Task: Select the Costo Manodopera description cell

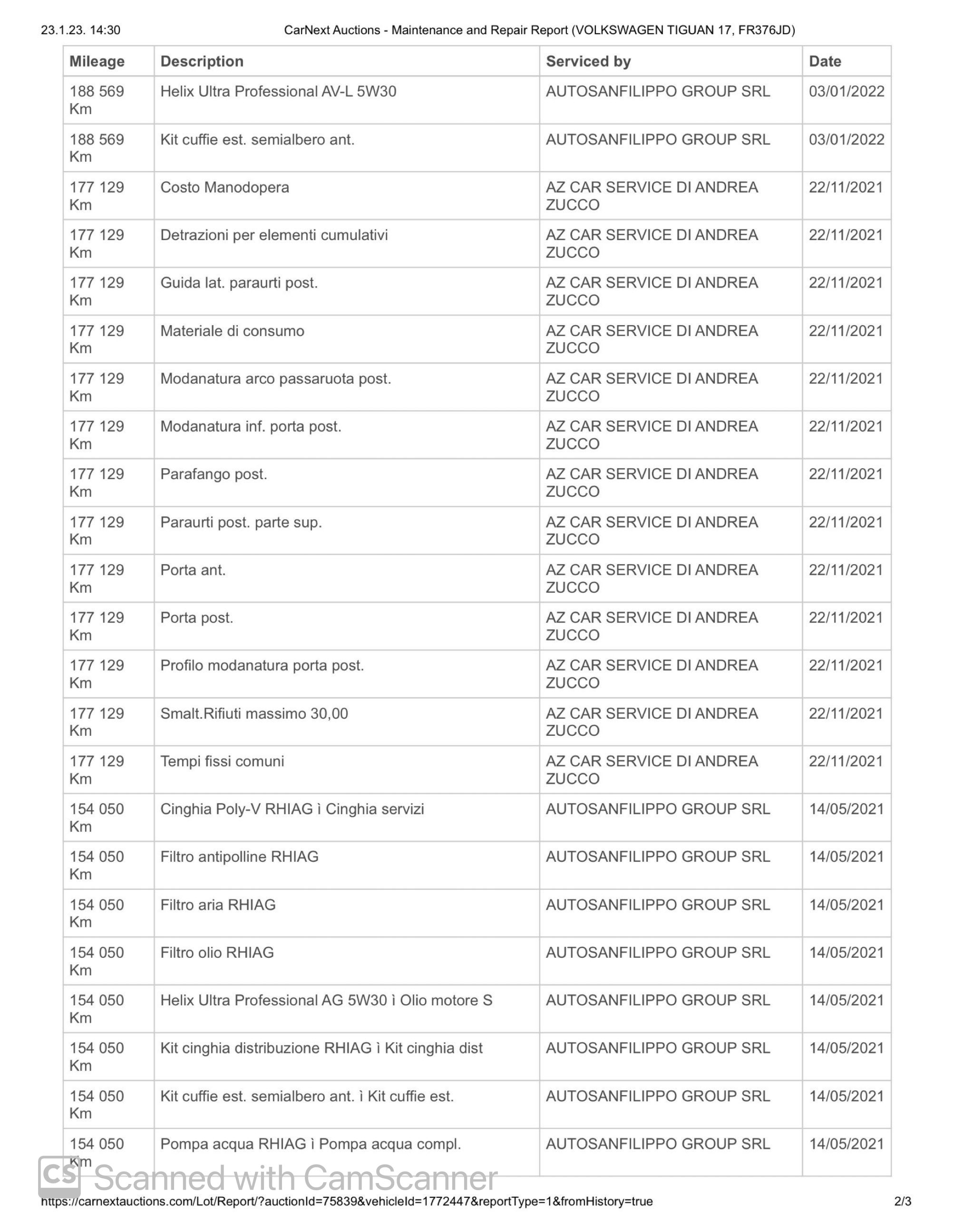Action: tap(347, 196)
